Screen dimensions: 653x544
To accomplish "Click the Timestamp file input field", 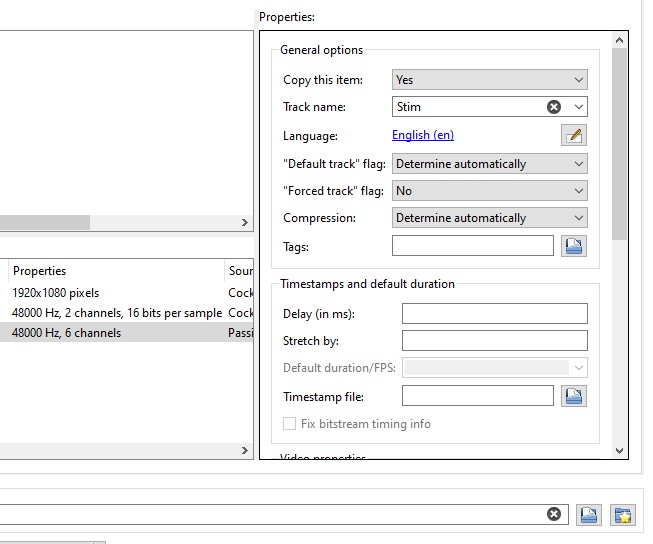I will click(x=478, y=396).
